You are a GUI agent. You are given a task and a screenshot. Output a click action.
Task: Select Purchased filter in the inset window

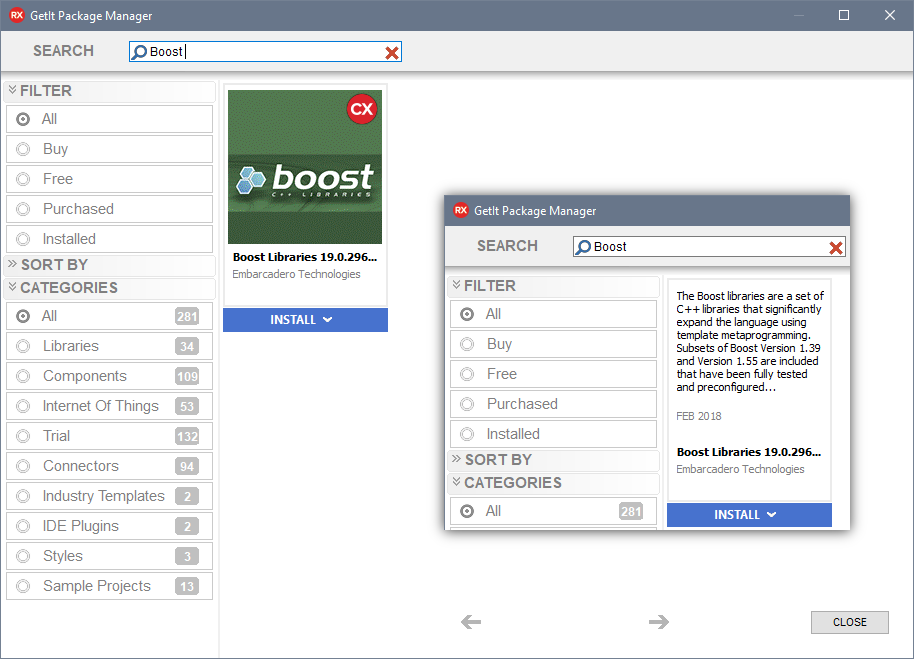[x=553, y=404]
